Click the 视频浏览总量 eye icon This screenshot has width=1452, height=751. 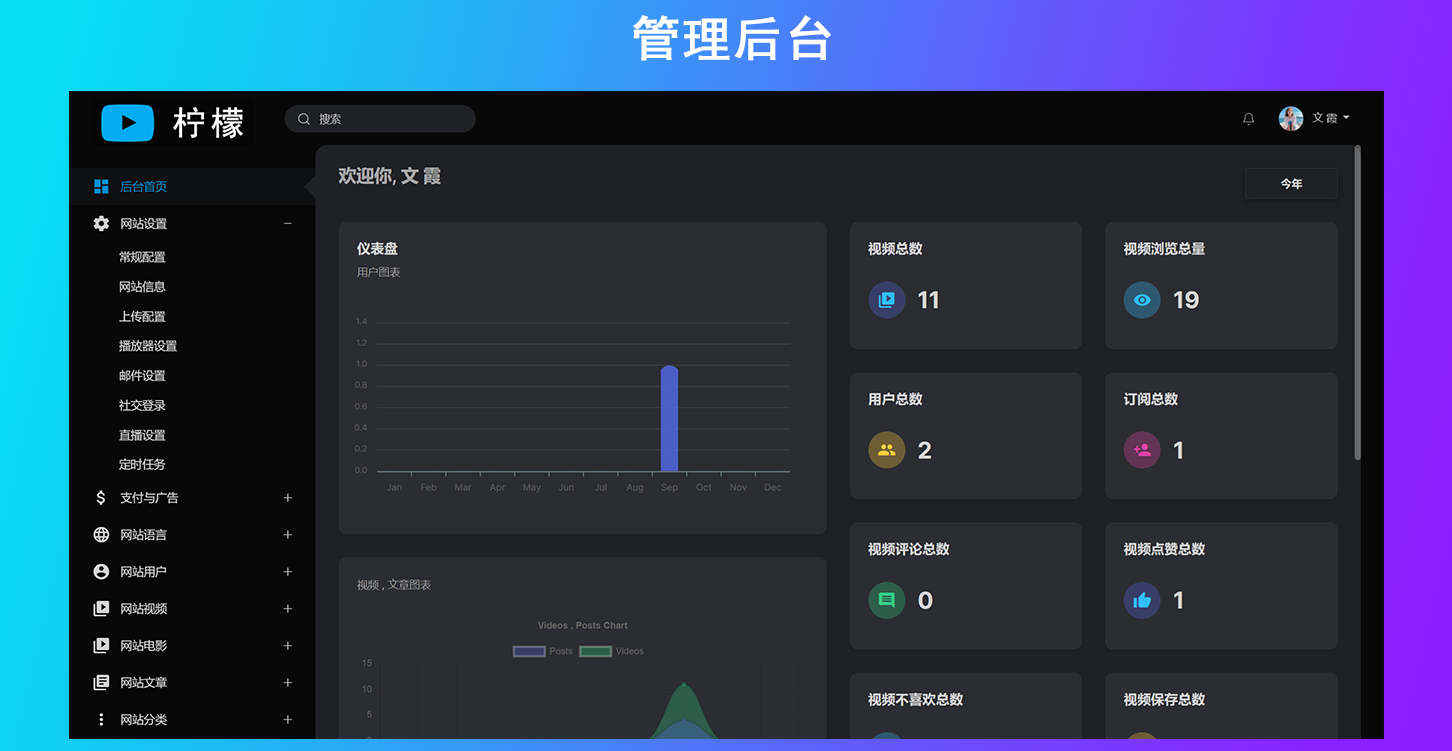point(1142,300)
